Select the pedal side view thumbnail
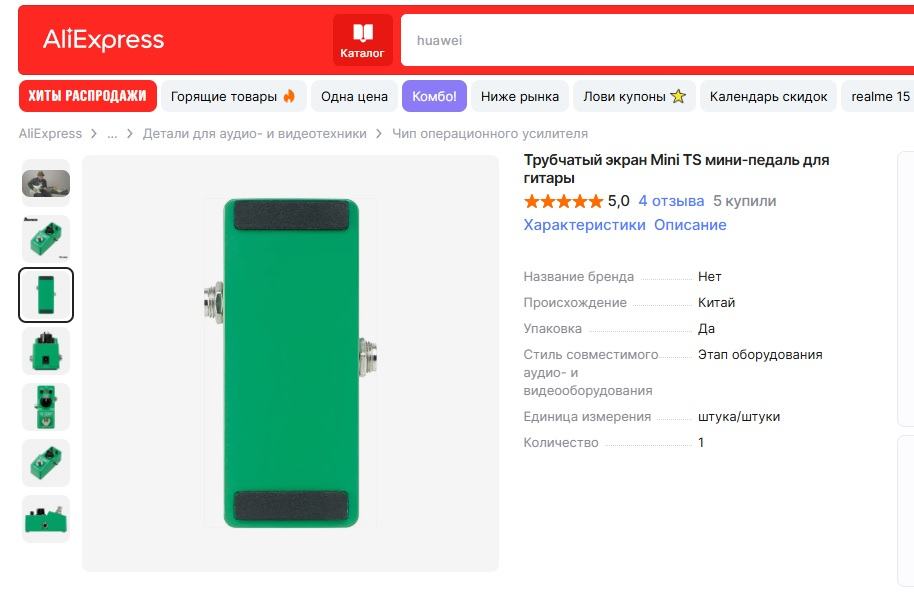 46,519
